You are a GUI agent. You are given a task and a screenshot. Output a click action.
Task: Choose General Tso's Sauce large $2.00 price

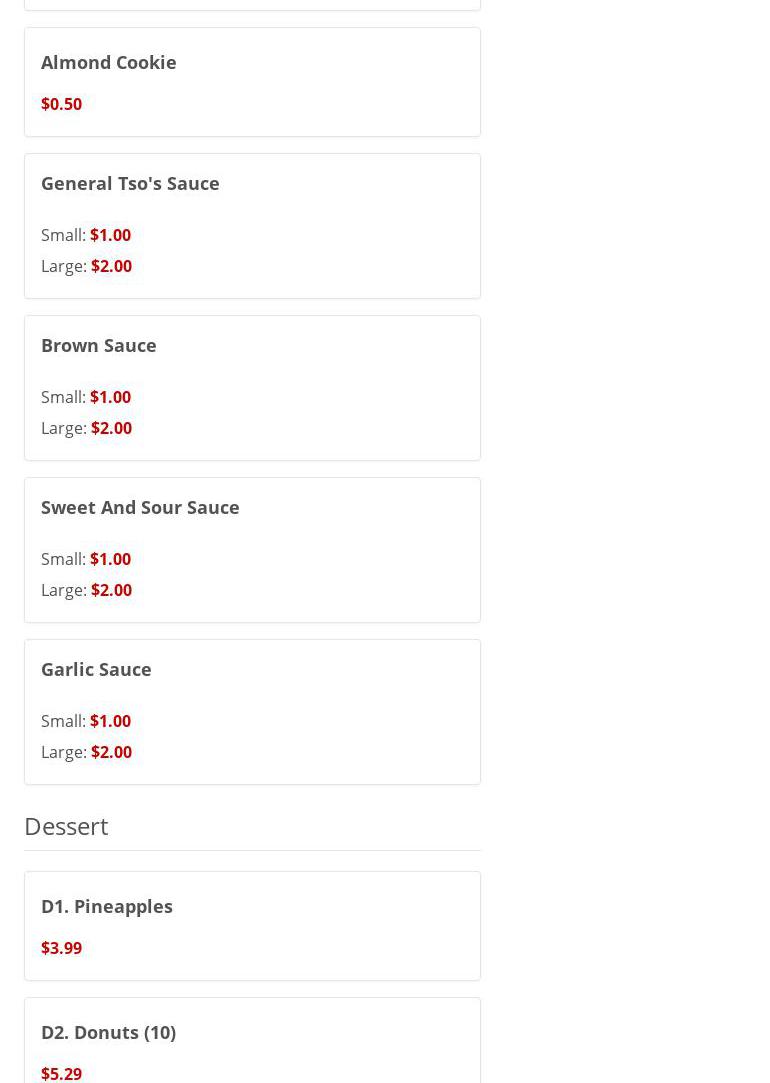click(x=111, y=266)
